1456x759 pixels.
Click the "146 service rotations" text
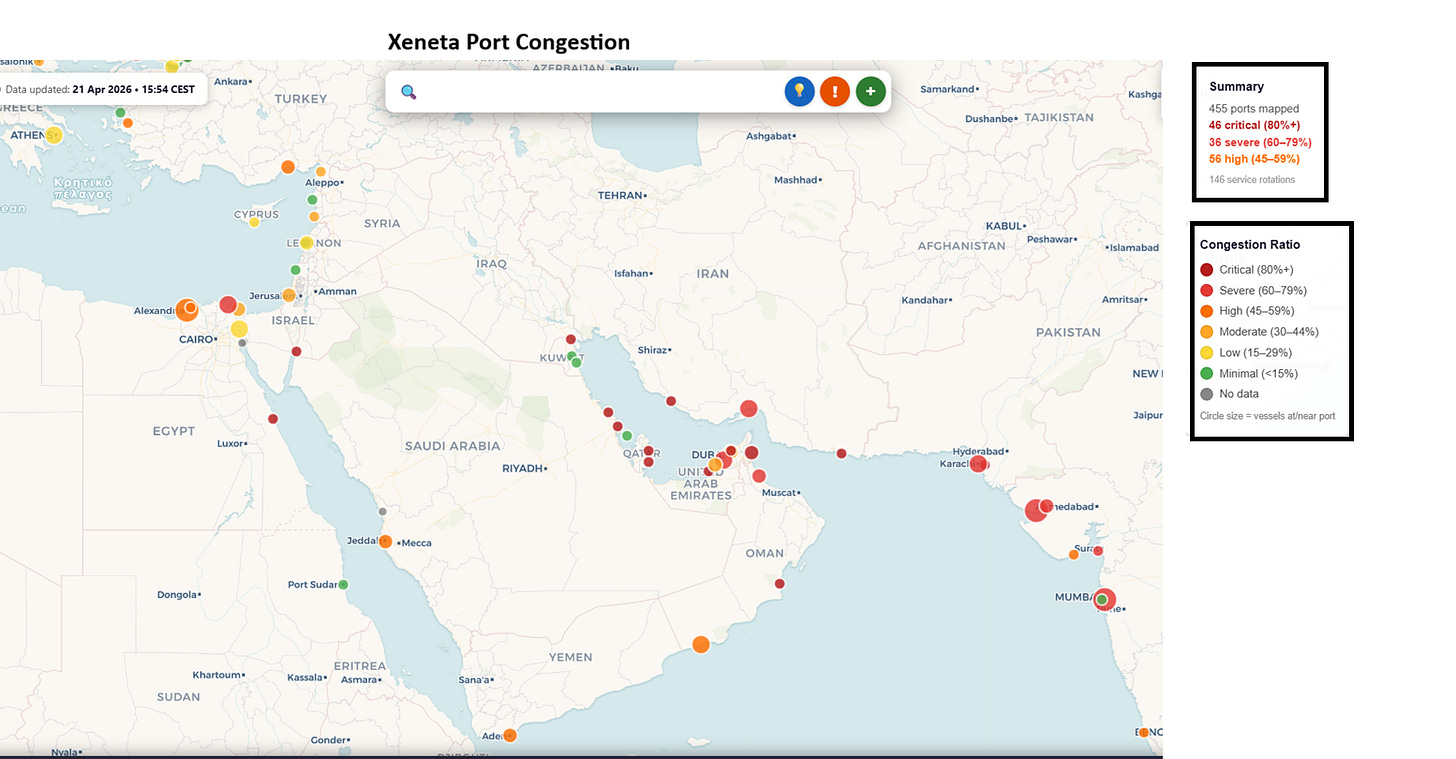pos(1252,180)
